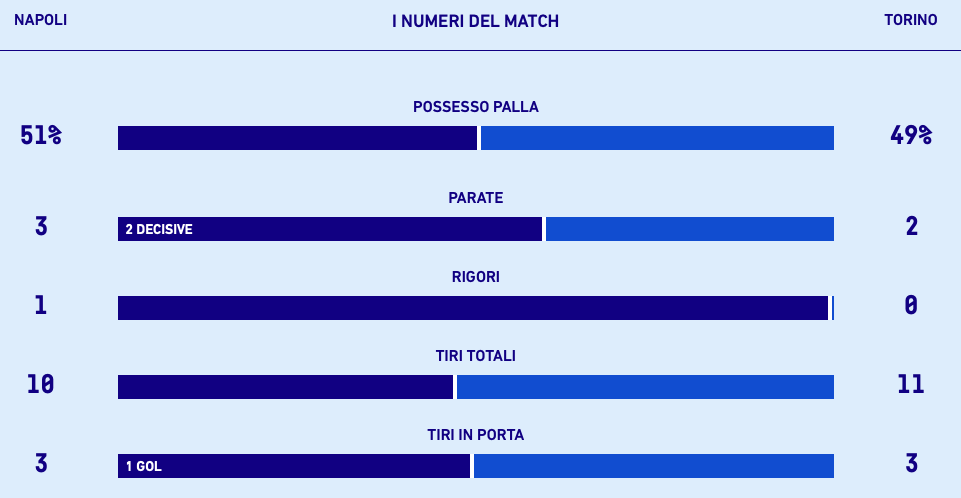The height and width of the screenshot is (498, 961).
Task: Click Torino's 11 total shots value
Action: pos(911,384)
